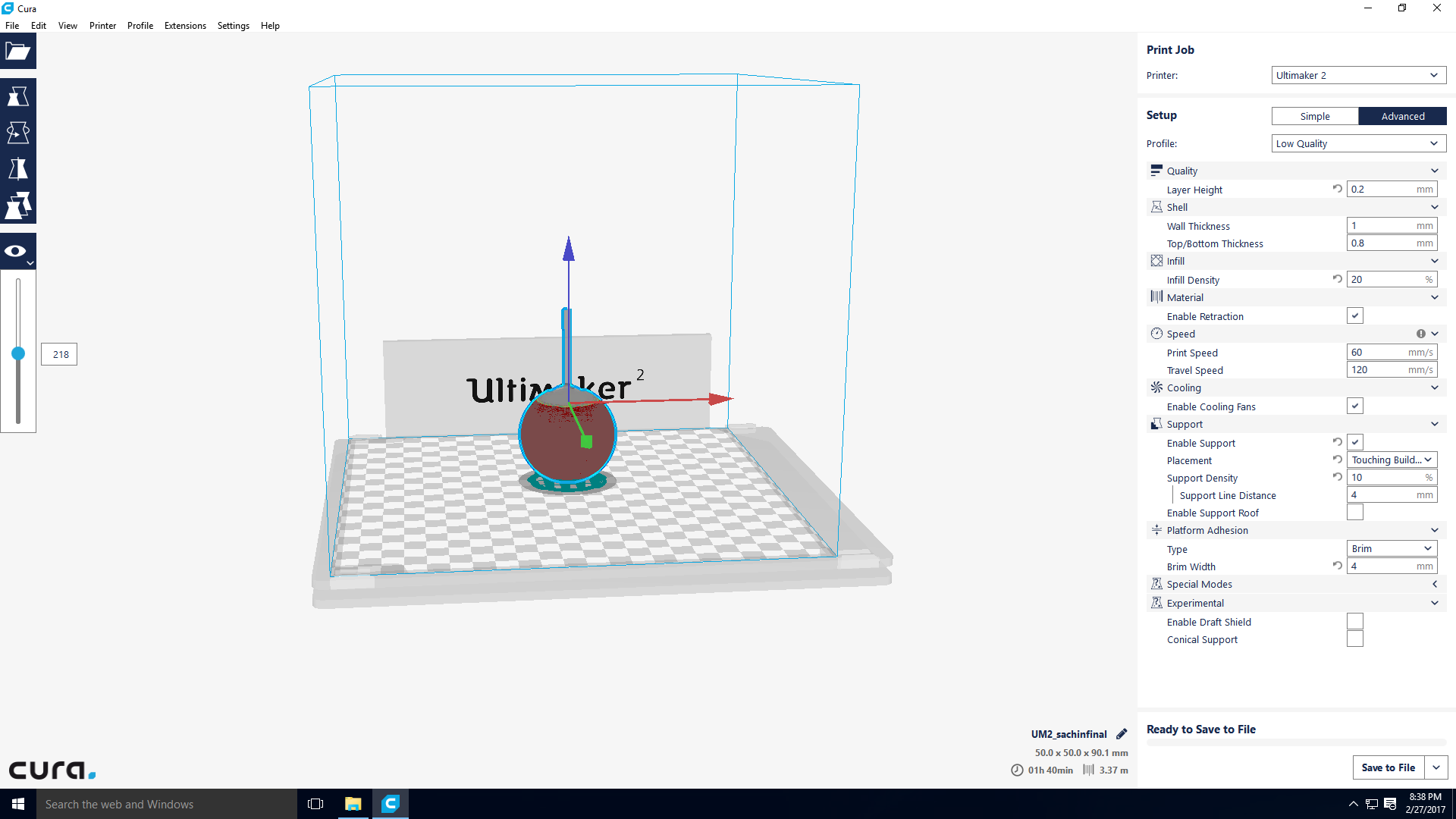
Task: Click the Material category icon
Action: (x=1156, y=297)
